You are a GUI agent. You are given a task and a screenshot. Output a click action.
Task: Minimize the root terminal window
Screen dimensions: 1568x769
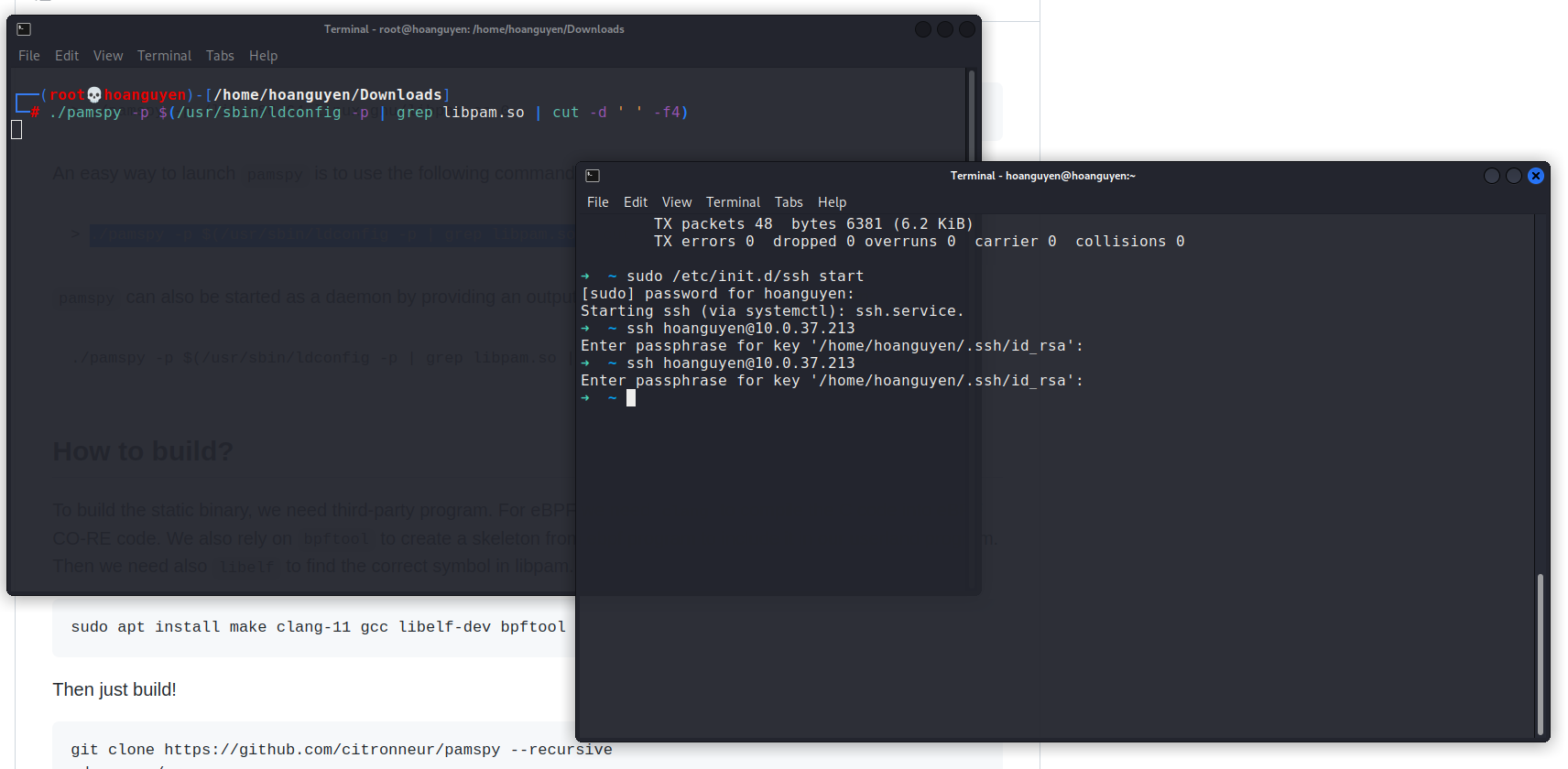(923, 29)
